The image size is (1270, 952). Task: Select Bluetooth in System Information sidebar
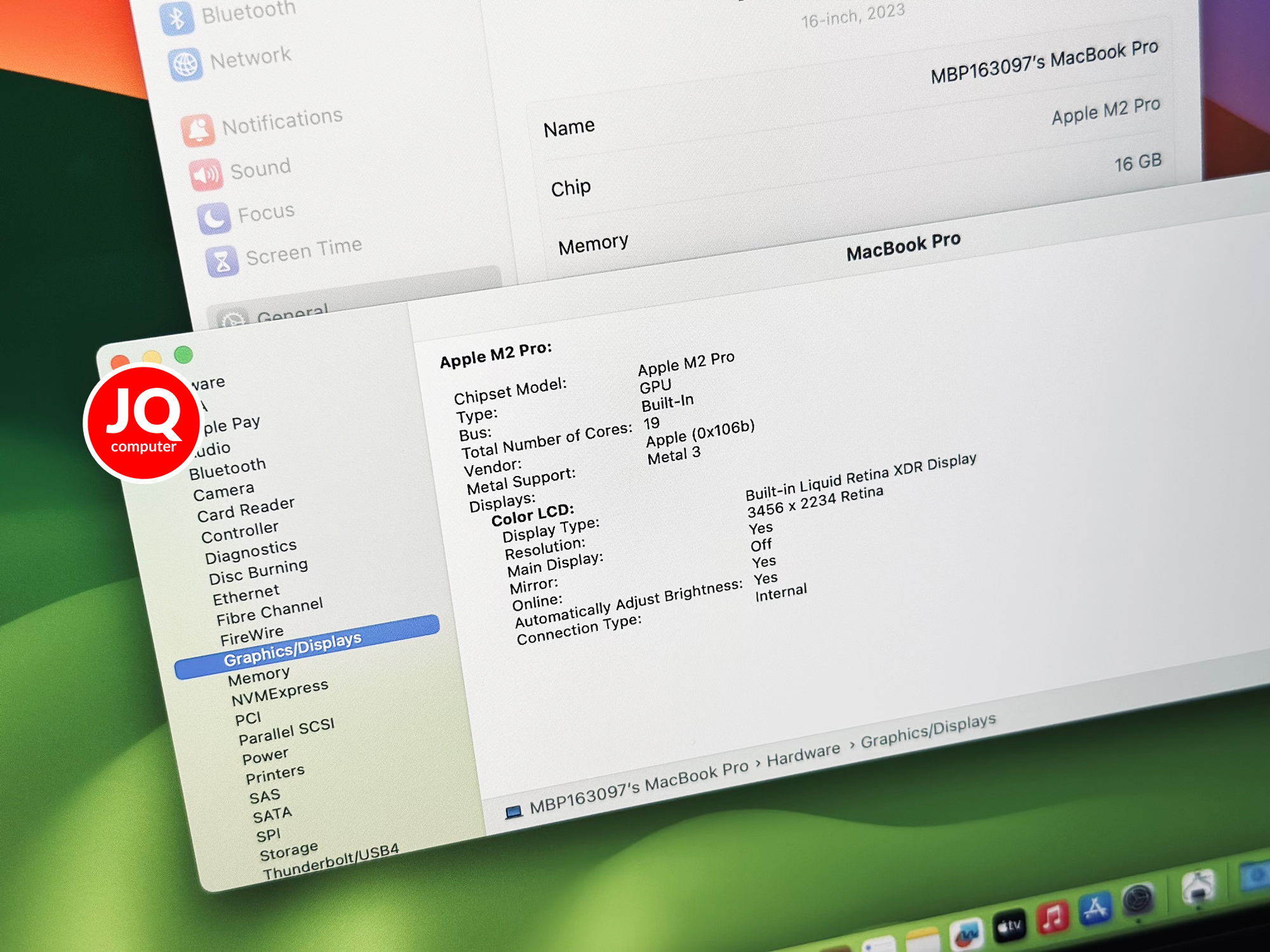point(227,469)
